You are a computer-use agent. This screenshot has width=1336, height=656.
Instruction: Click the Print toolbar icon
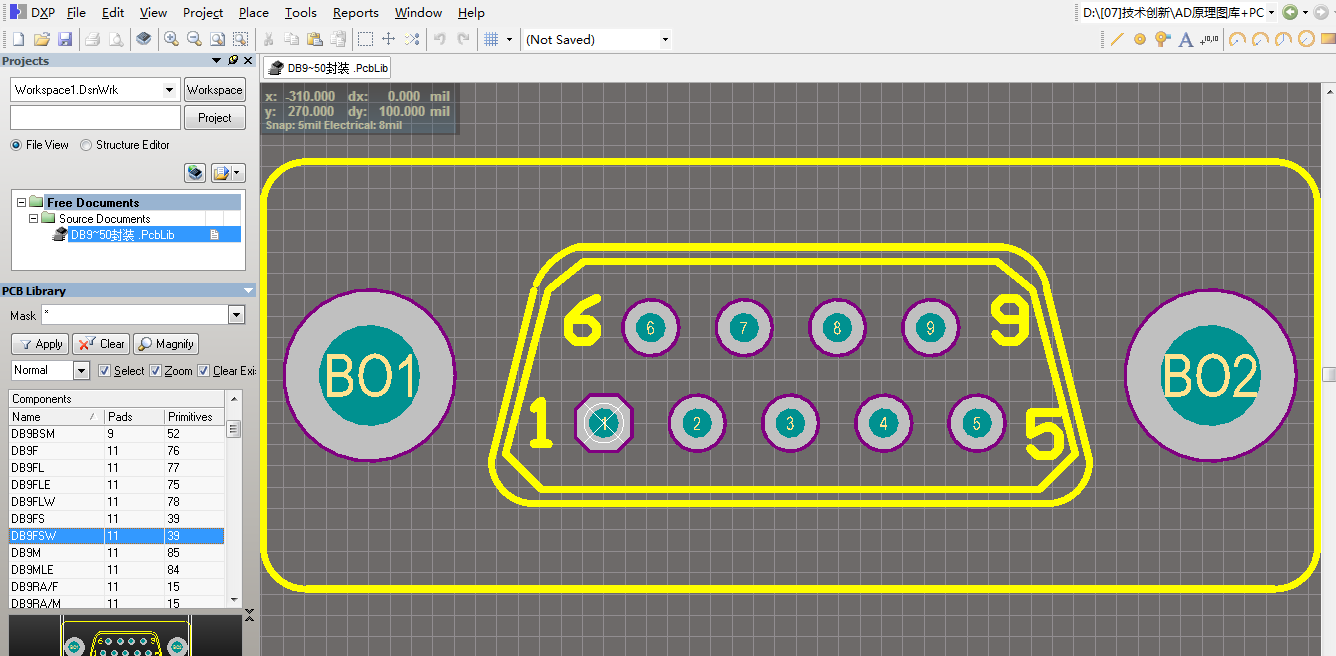point(92,39)
